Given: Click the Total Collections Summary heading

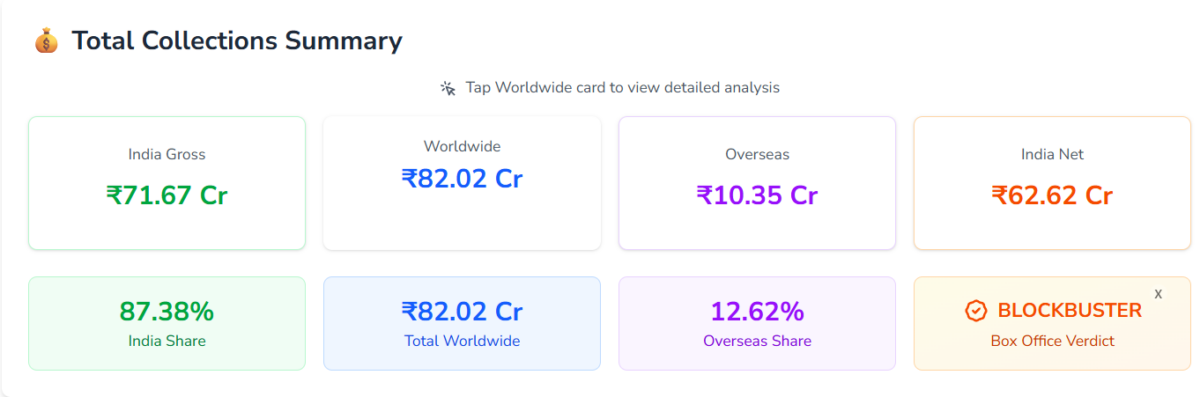Looking at the screenshot, I should pos(237,41).
